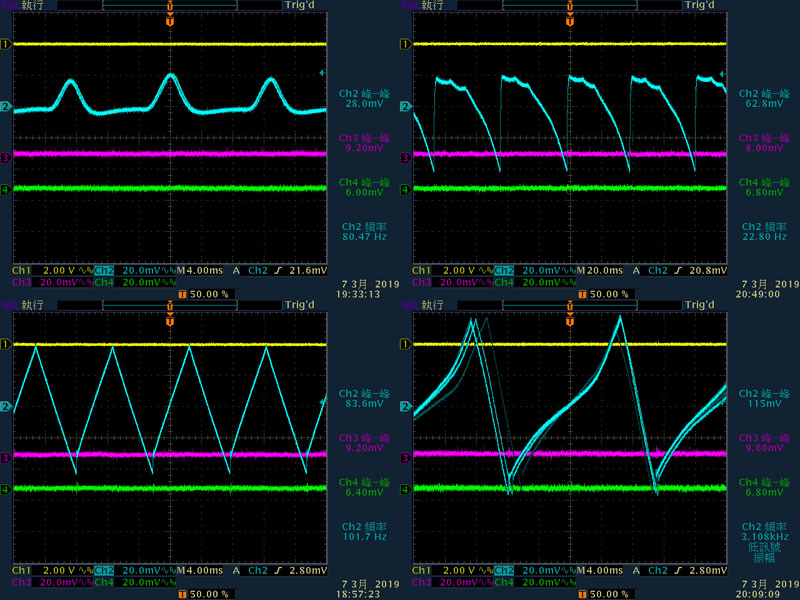Select Ch2 20.0mV scale in 20:09:09 capture
The width and height of the screenshot is (800, 600).
pos(535,570)
